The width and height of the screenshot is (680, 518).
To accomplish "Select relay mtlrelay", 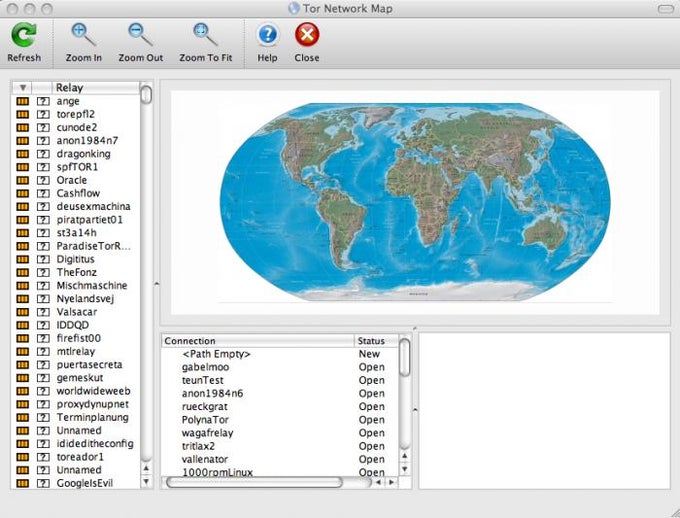I will 76,352.
